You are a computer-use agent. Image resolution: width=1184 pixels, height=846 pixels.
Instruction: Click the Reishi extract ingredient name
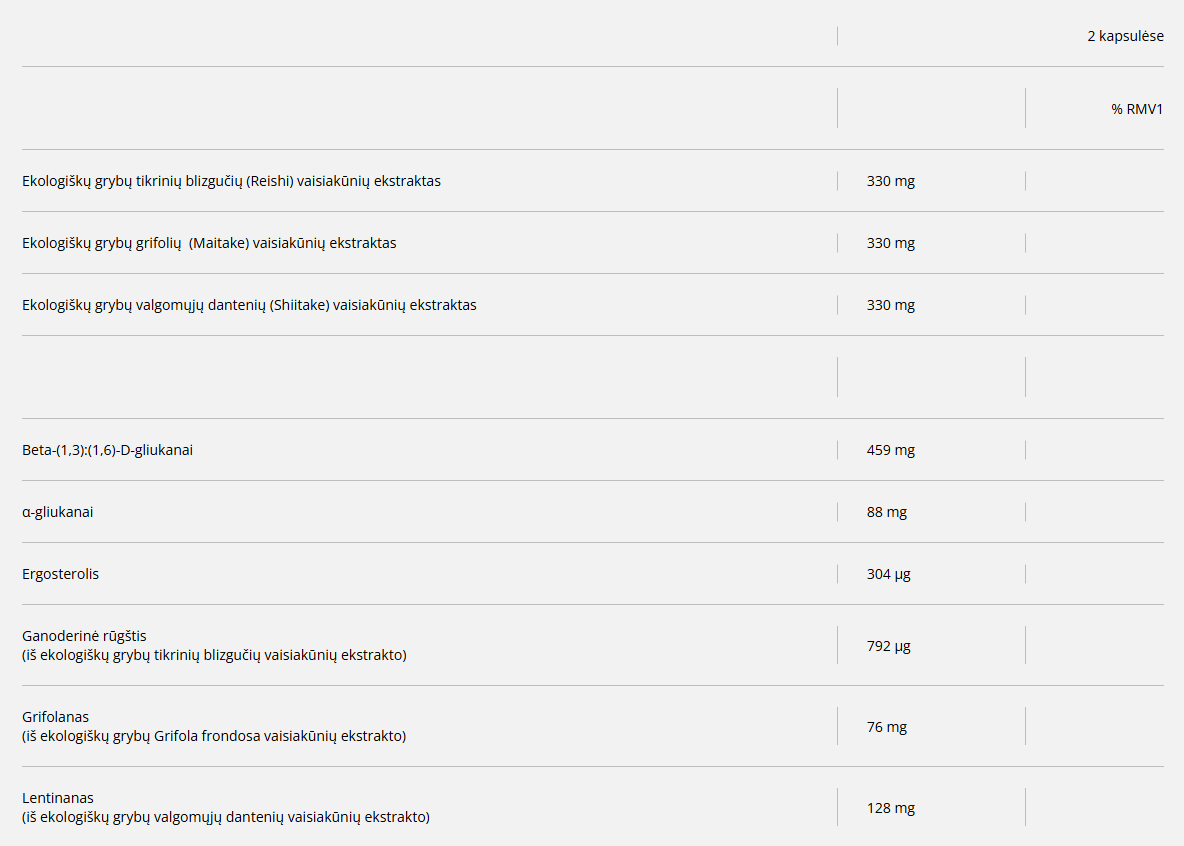click(231, 181)
